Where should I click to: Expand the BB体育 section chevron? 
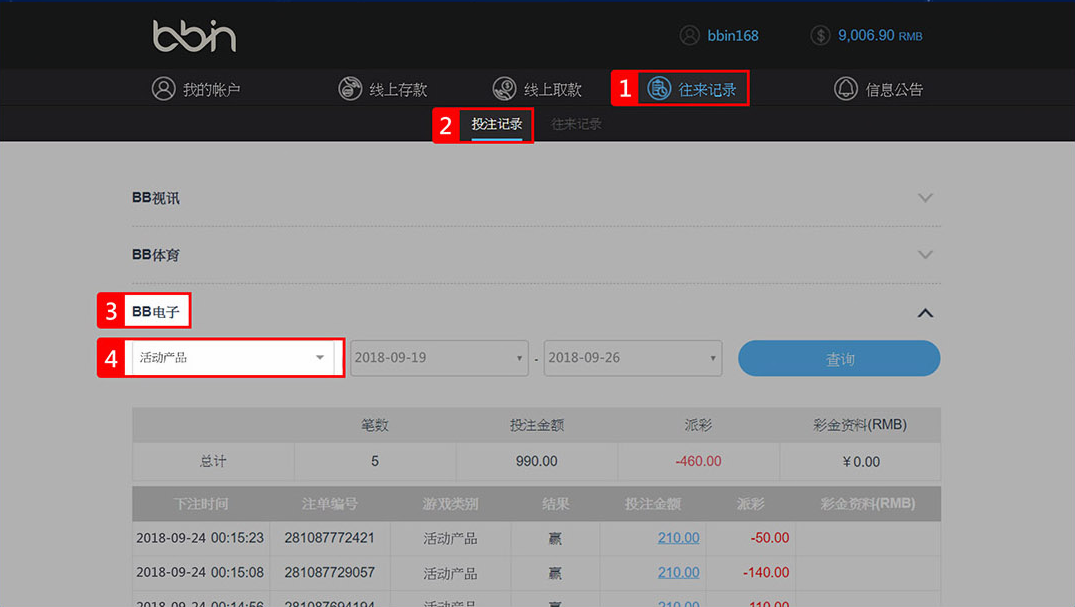[x=925, y=254]
